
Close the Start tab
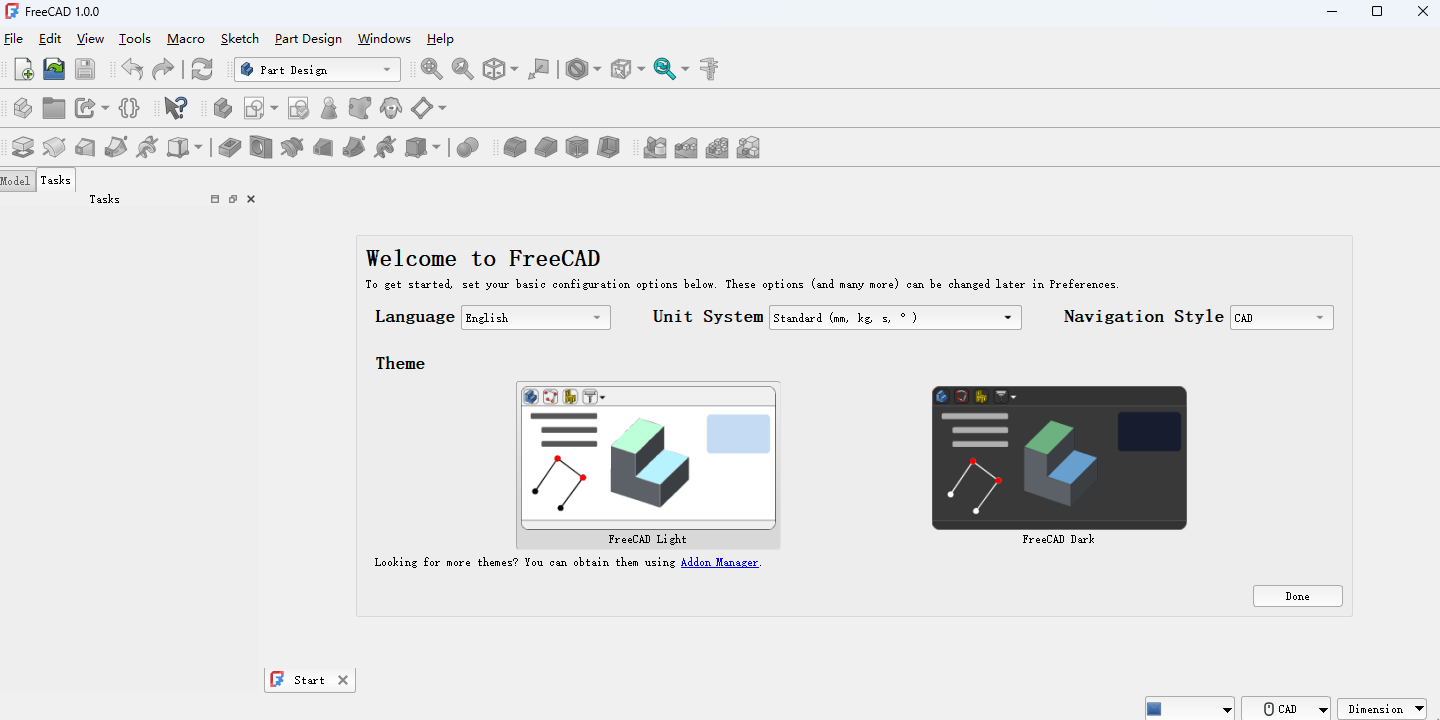pyautogui.click(x=343, y=680)
